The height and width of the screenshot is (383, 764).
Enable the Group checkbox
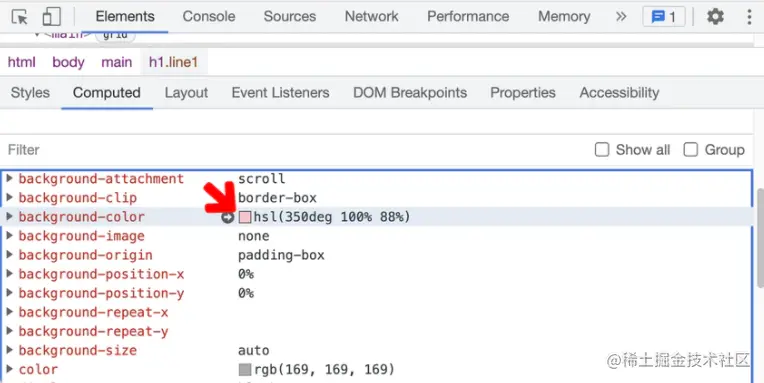690,150
